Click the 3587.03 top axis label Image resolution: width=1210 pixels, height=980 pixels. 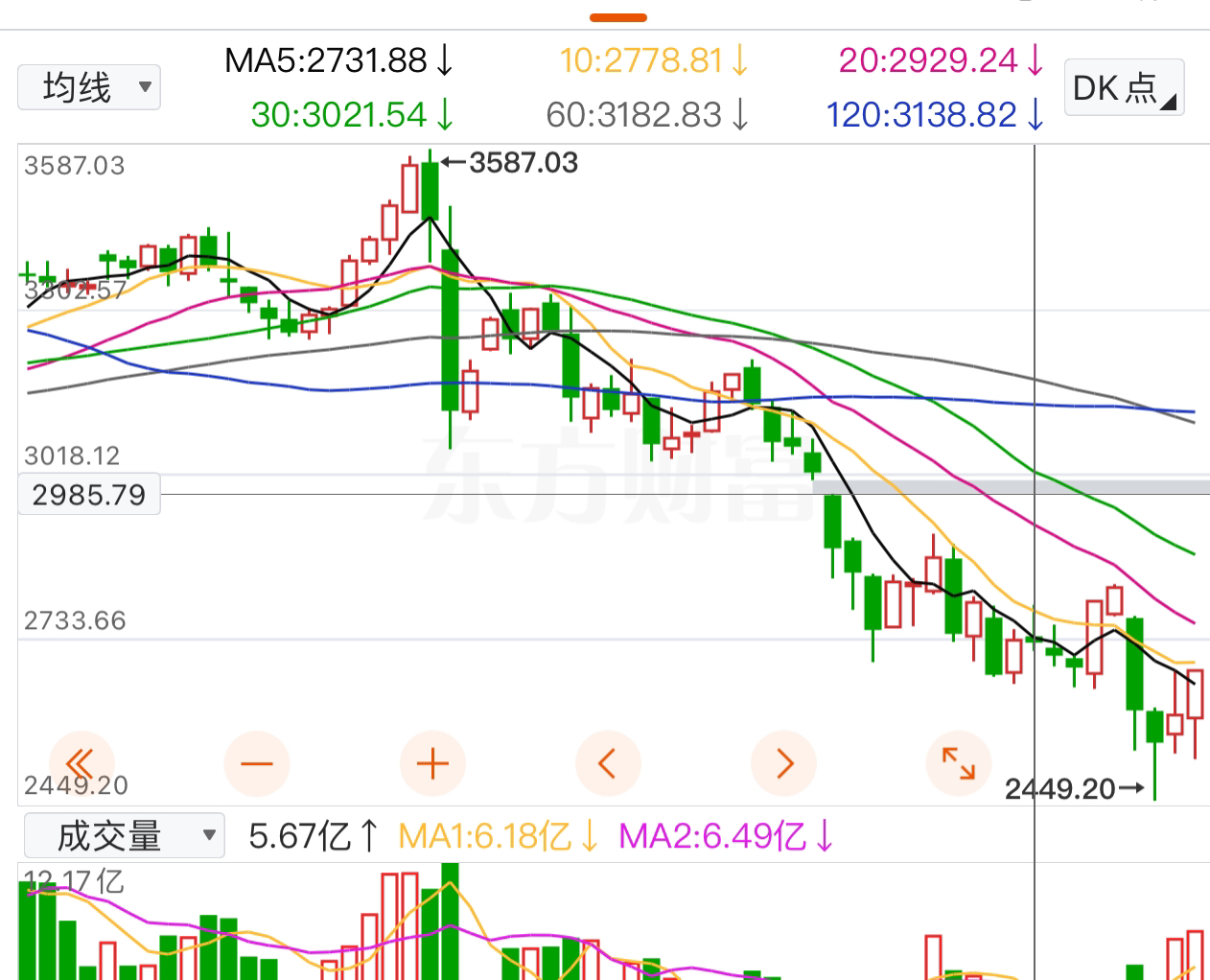pos(75,166)
